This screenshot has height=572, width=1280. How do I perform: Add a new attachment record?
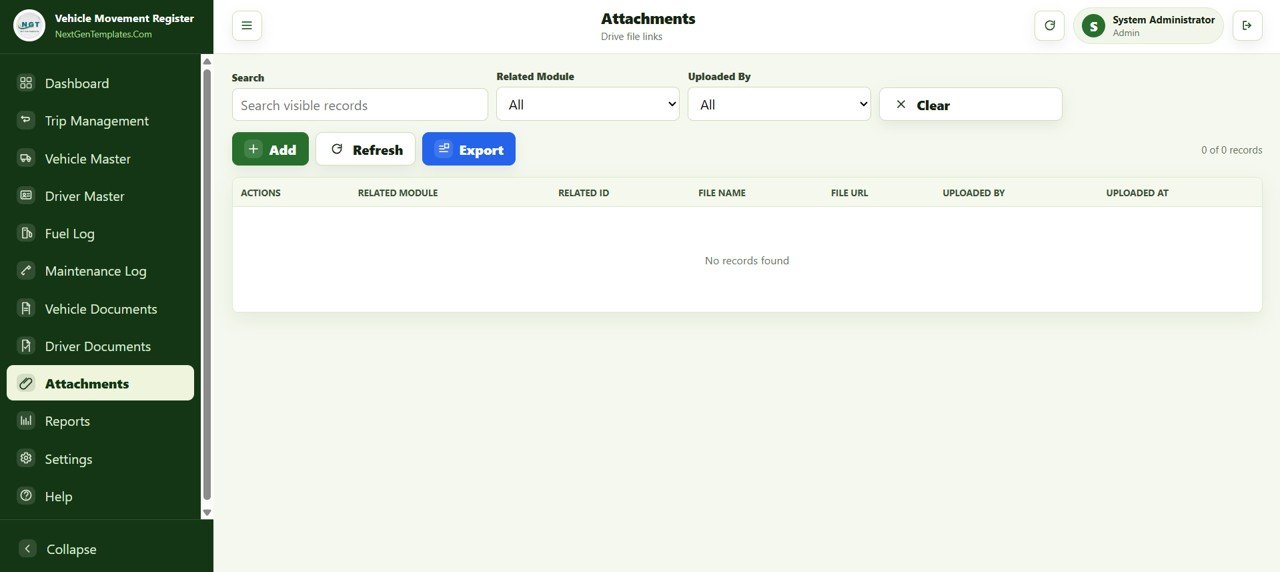pyautogui.click(x=270, y=149)
